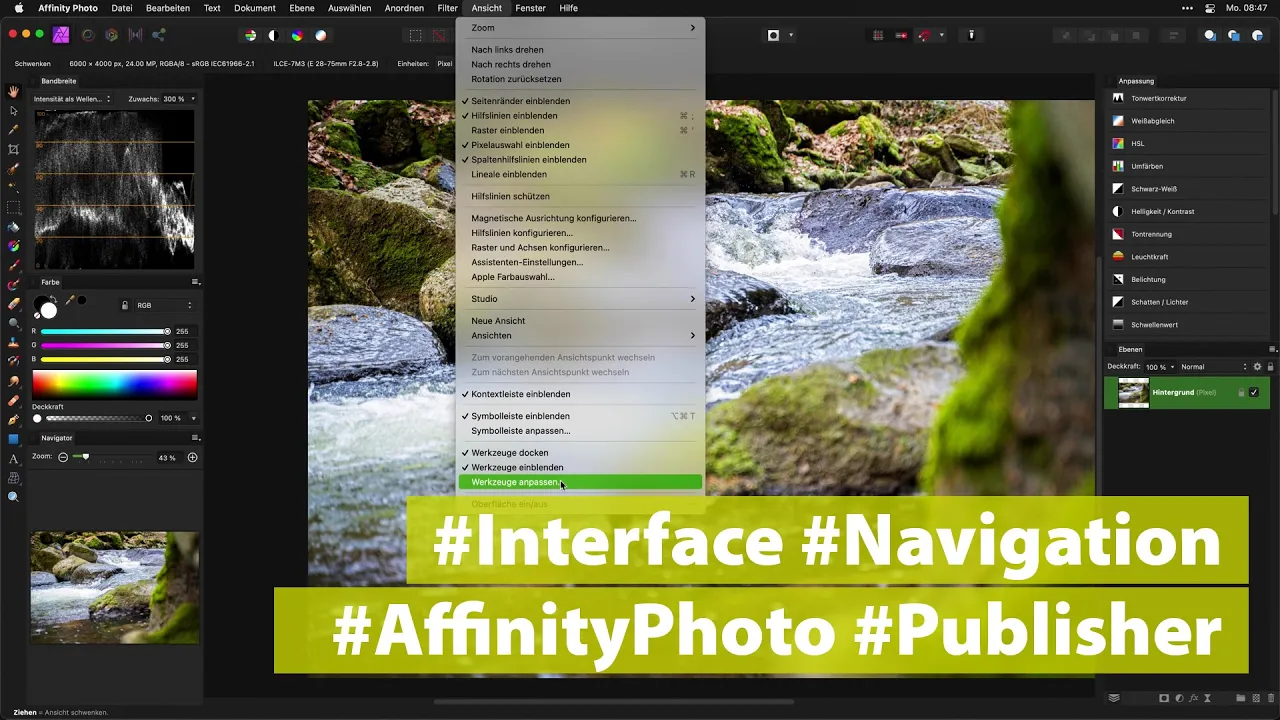Choose Nach links drehen
1280x720 pixels.
(x=580, y=50)
